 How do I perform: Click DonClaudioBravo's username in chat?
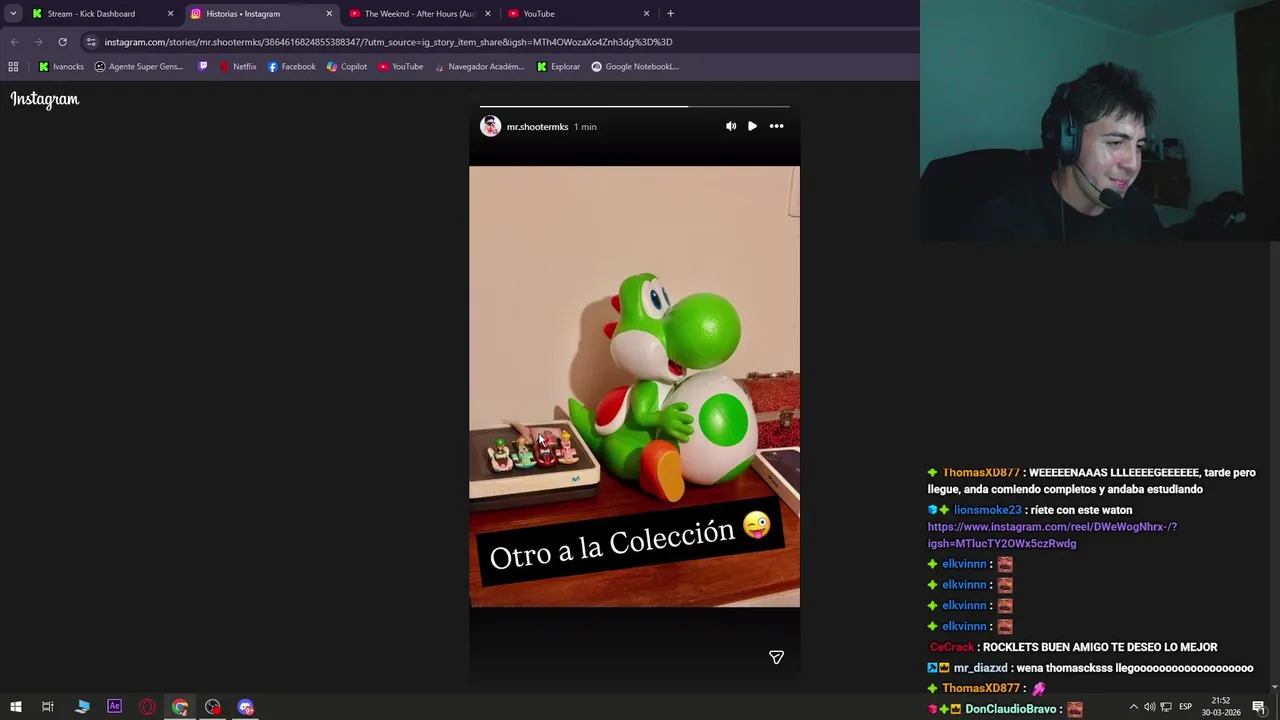(x=1011, y=709)
